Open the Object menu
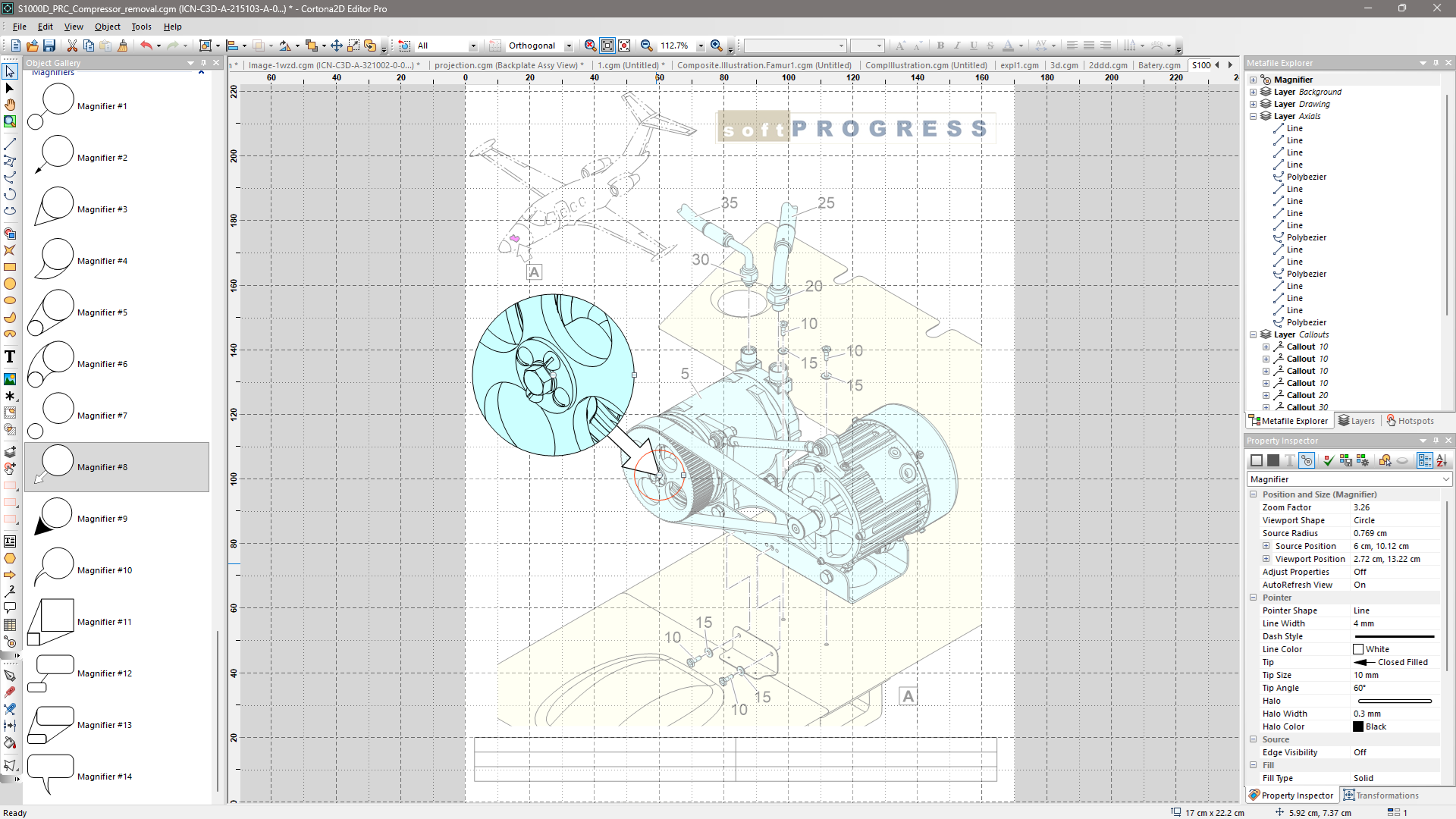The image size is (1456, 819). 107,27
